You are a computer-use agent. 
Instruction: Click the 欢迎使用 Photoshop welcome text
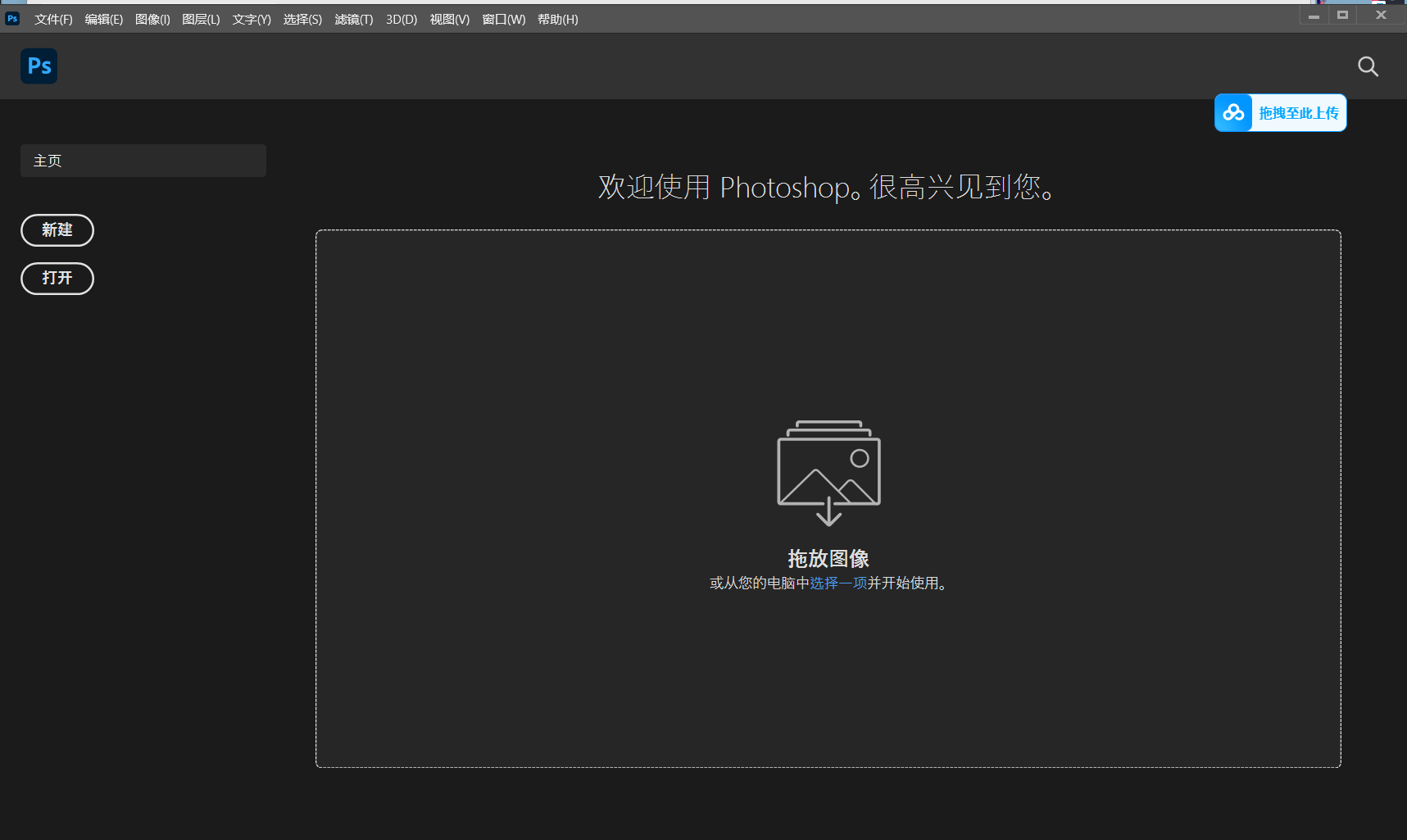[x=828, y=187]
